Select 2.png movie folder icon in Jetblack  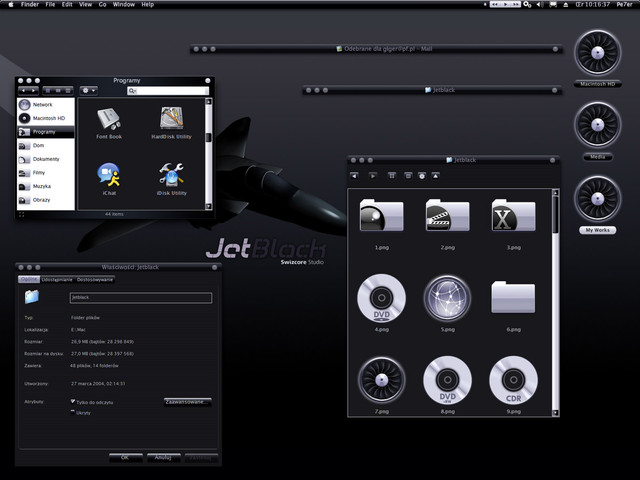(447, 216)
